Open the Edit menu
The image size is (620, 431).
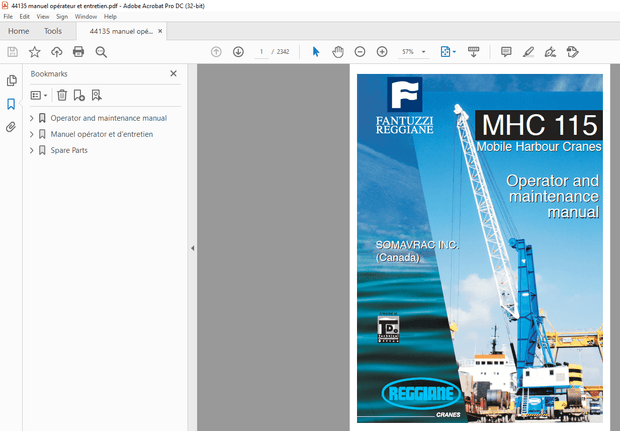click(x=25, y=17)
